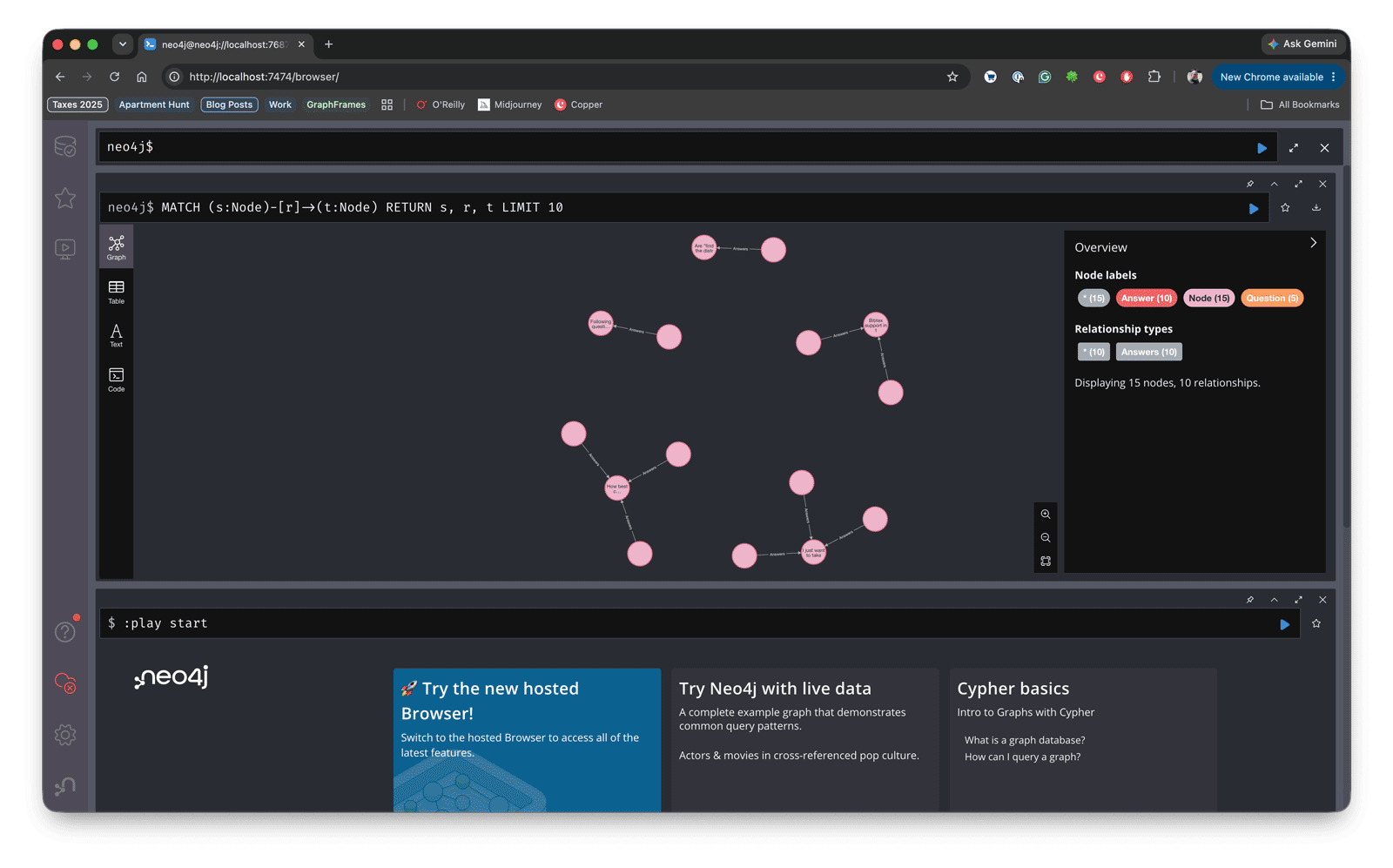
Task: Open the About Neo4j sidebar icon
Action: [65, 786]
